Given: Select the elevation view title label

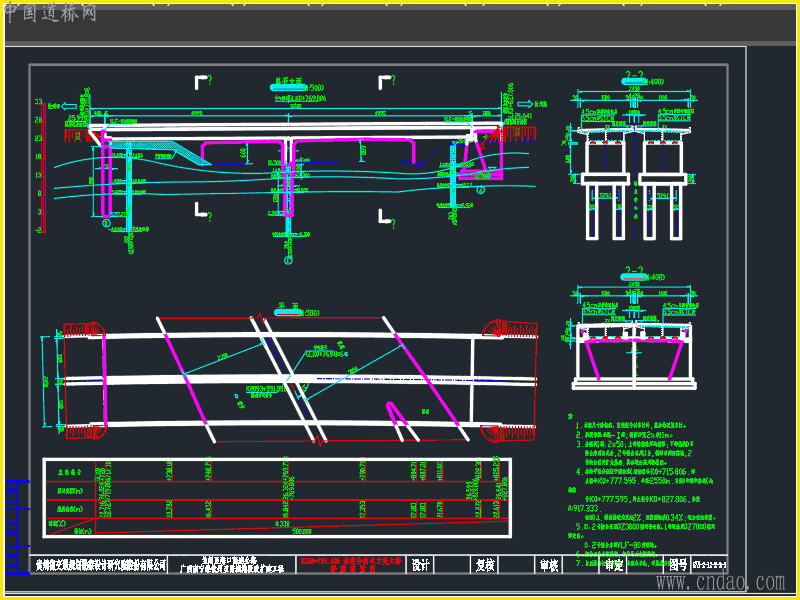Looking at the screenshot, I should 288,82.
